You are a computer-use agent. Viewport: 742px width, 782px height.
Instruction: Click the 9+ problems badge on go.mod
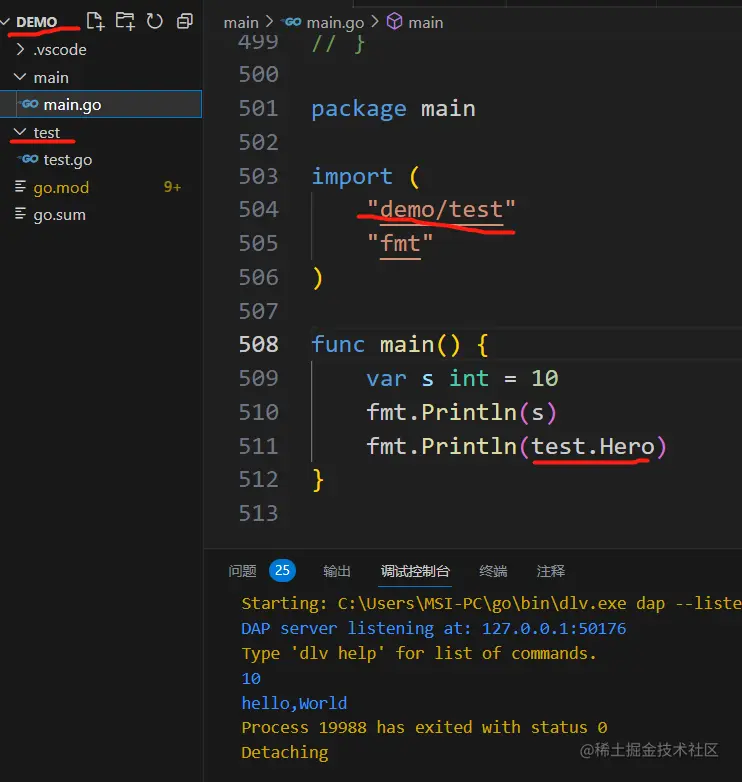coord(172,187)
